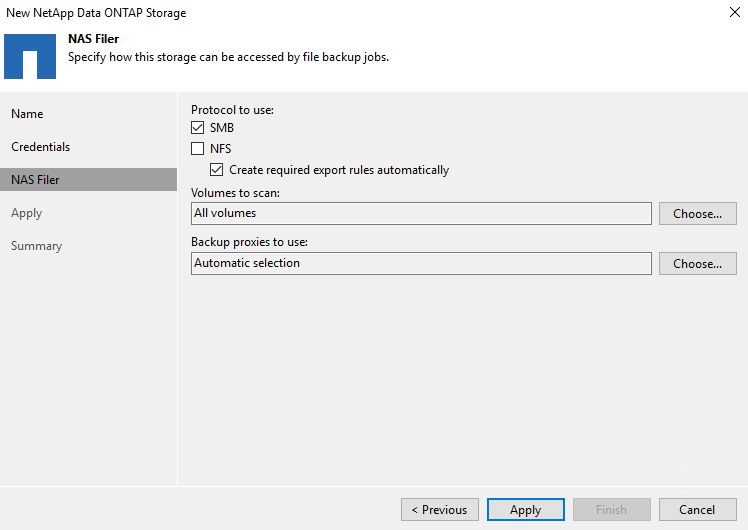The height and width of the screenshot is (530, 748).
Task: Click the Finish button
Action: pyautogui.click(x=611, y=510)
